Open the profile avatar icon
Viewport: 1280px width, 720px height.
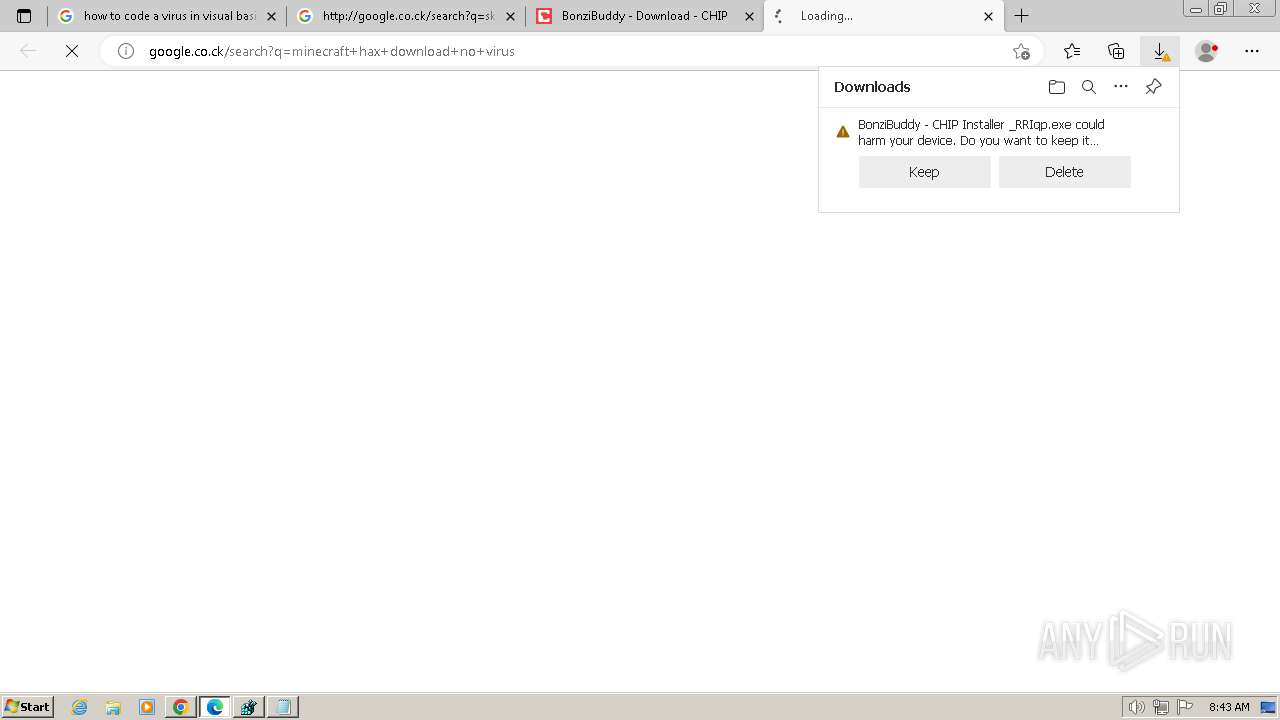1207,51
